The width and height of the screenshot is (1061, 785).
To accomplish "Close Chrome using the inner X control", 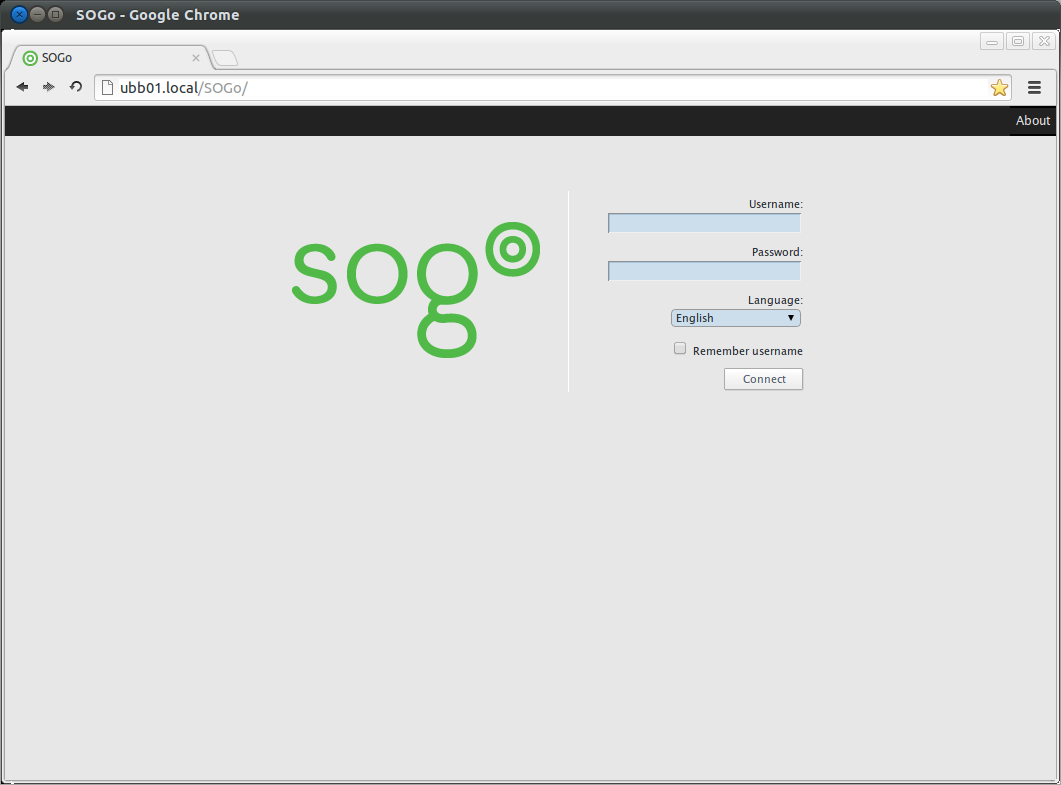I will [1044, 41].
